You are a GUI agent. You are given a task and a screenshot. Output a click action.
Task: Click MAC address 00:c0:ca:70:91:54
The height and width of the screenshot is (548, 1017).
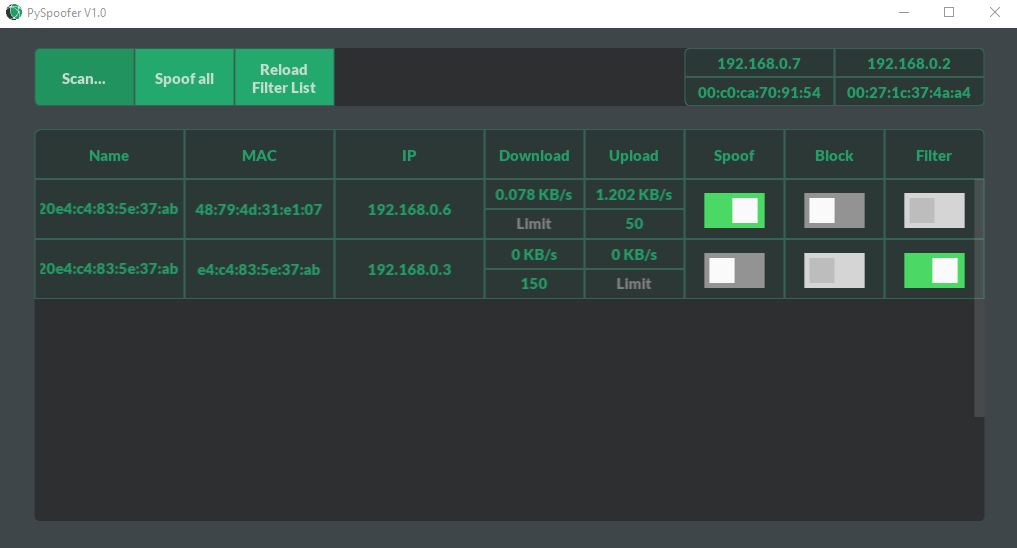[759, 92]
